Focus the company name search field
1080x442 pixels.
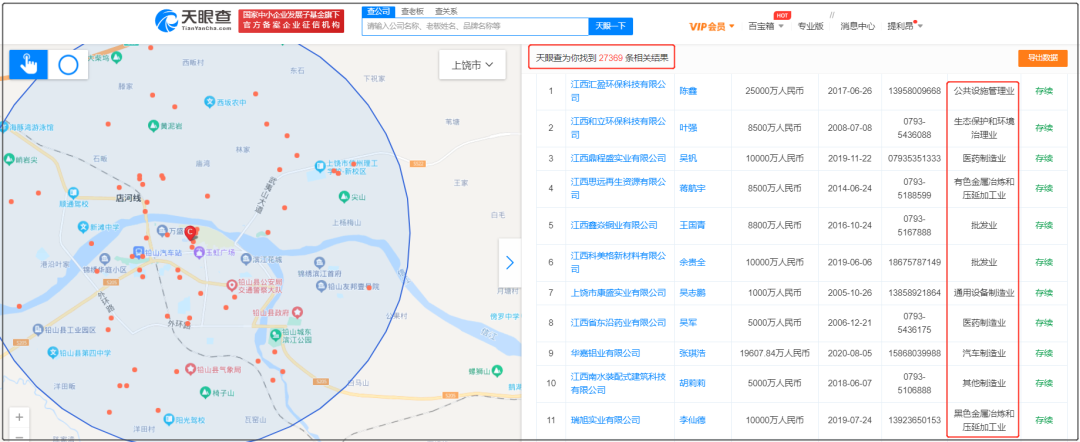coord(475,26)
